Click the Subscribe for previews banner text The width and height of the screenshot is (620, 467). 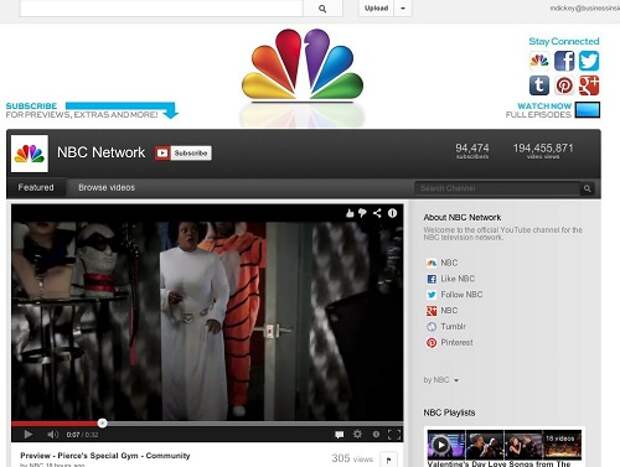pos(81,110)
